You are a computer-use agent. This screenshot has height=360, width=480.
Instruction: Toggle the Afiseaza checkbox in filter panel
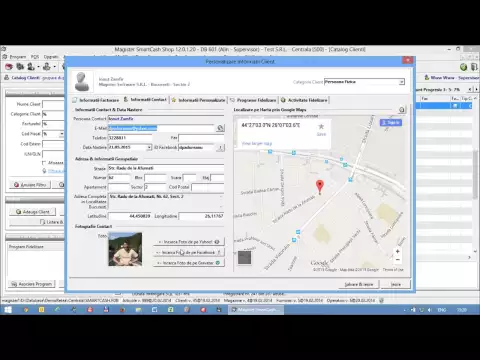pos(44,163)
